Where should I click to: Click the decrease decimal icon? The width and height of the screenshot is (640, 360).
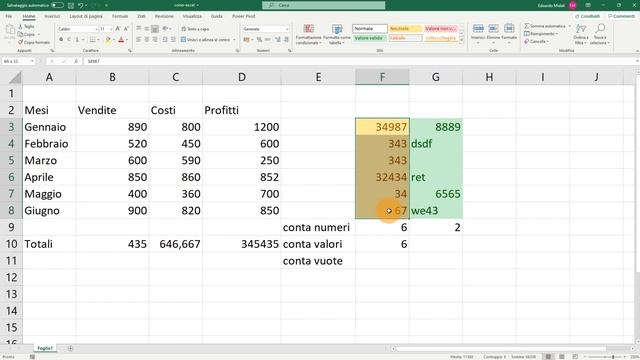pyautogui.click(x=285, y=40)
